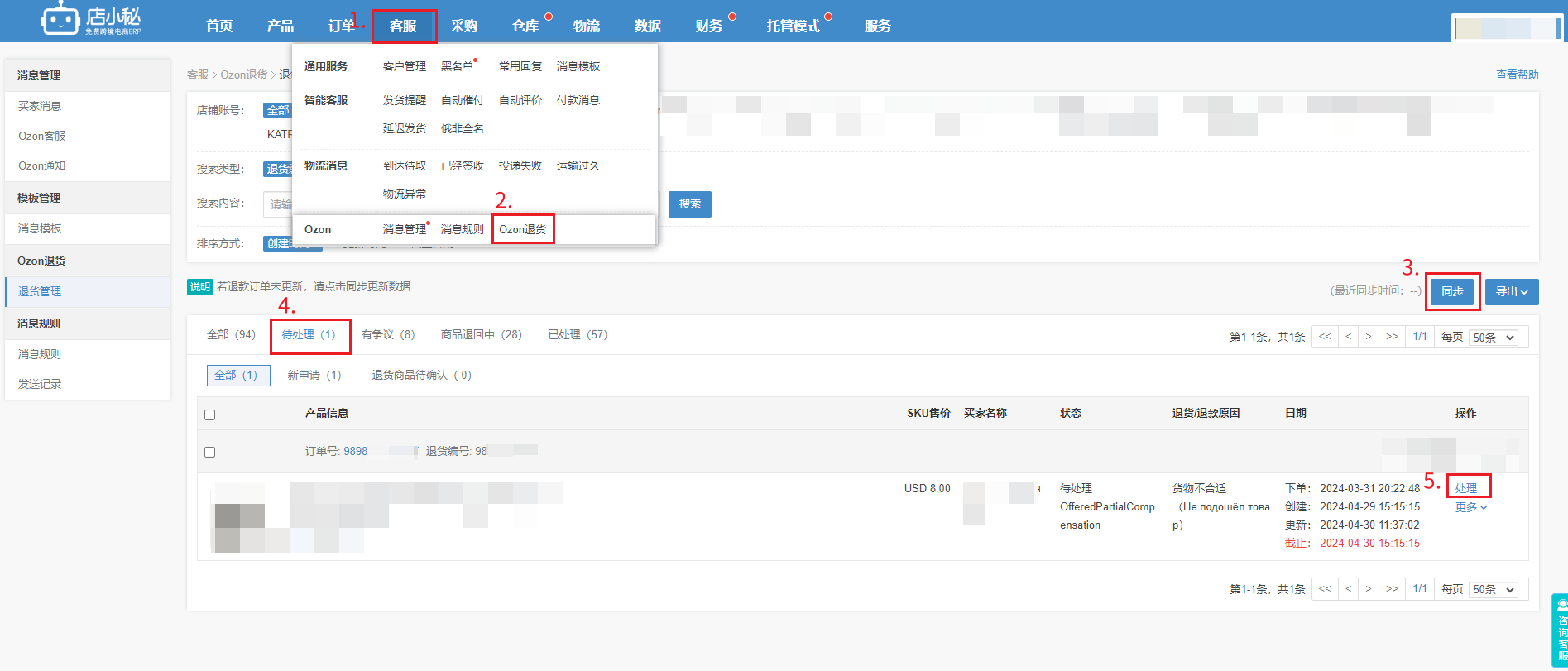Open Ozon客服 in the sidebar
The height and width of the screenshot is (671, 1568).
(41, 136)
